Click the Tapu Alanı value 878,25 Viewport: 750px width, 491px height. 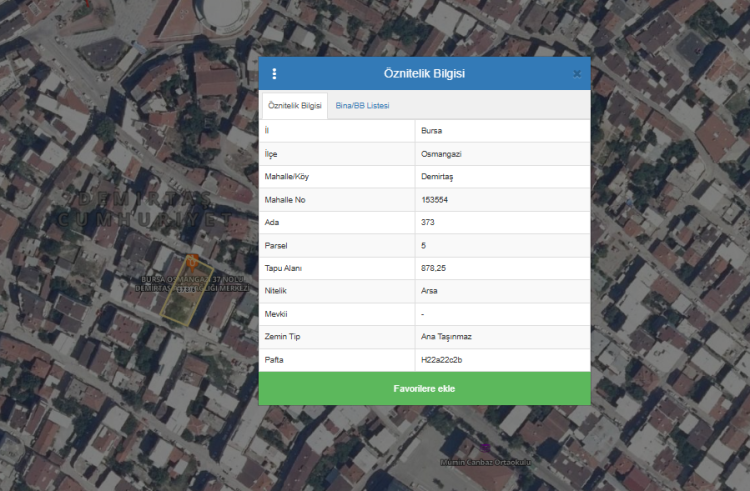tap(435, 268)
